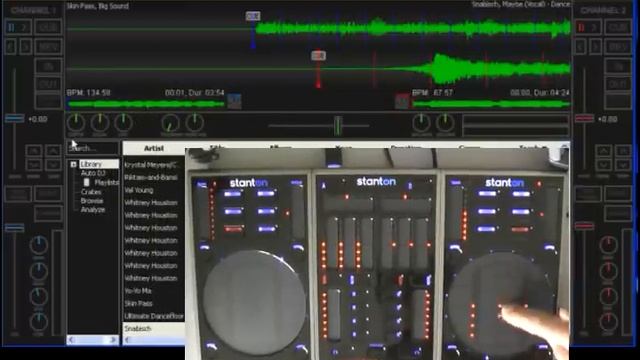Viewport: 640px width, 360px height.
Task: Click Channel 1 pitch slider handle
Action: [x=15, y=119]
